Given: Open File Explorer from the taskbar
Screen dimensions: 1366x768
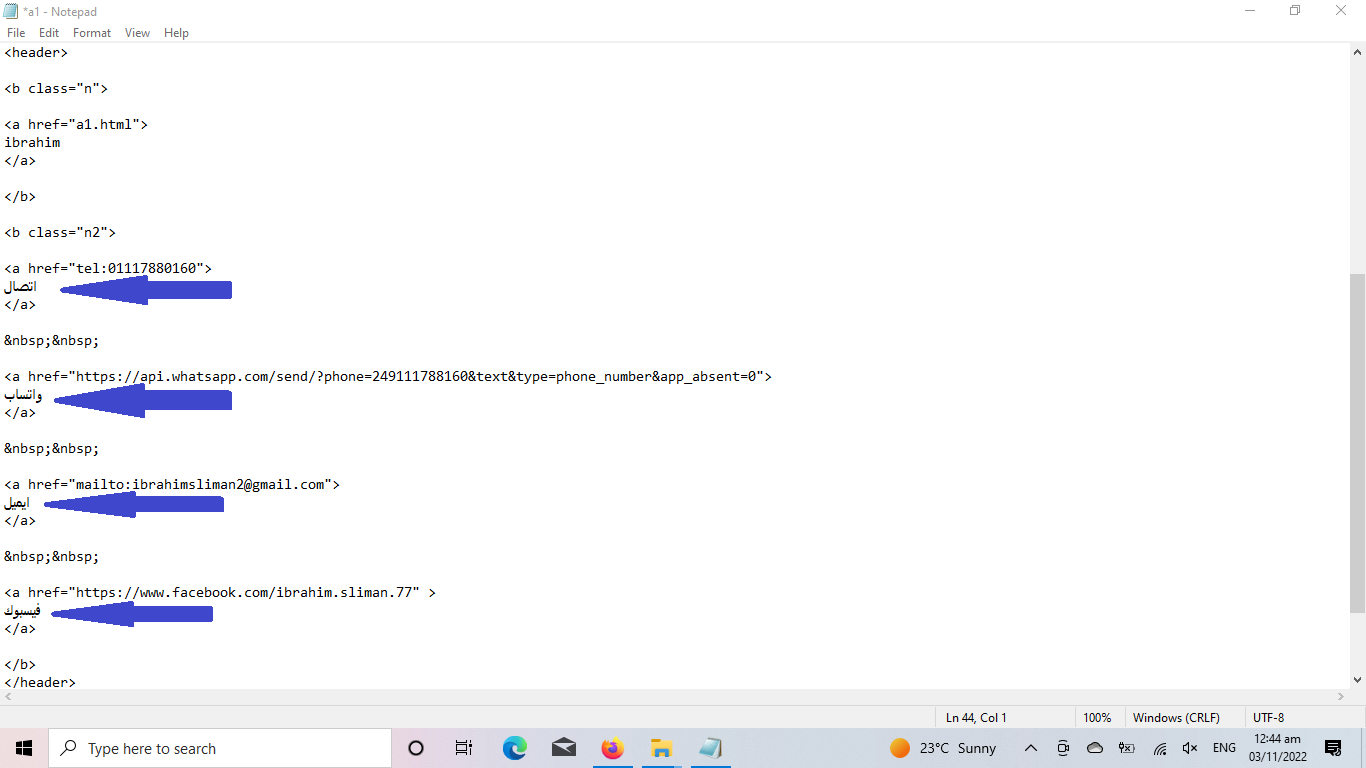Looking at the screenshot, I should pos(661,748).
